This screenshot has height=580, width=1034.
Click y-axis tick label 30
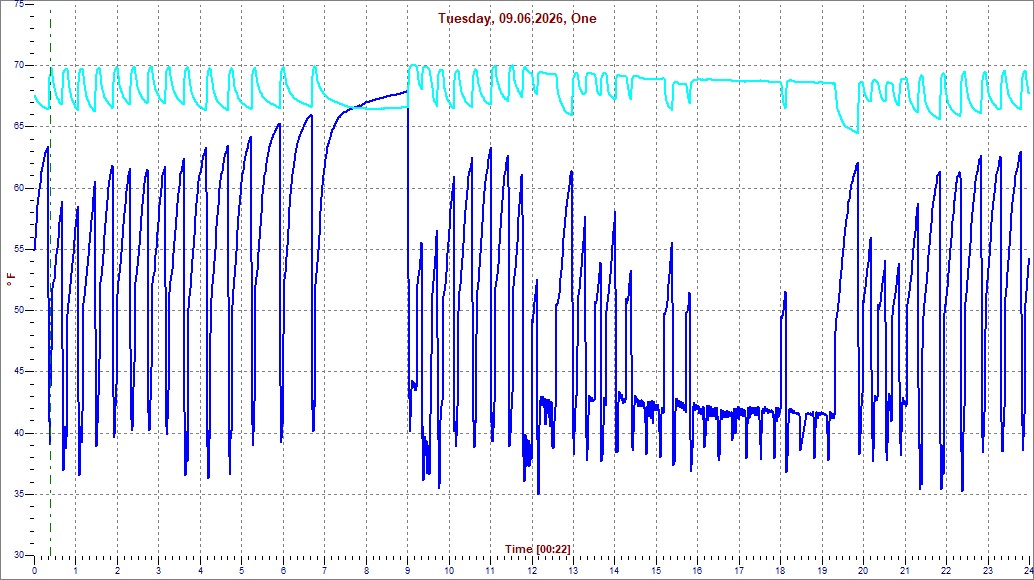pos(19,555)
